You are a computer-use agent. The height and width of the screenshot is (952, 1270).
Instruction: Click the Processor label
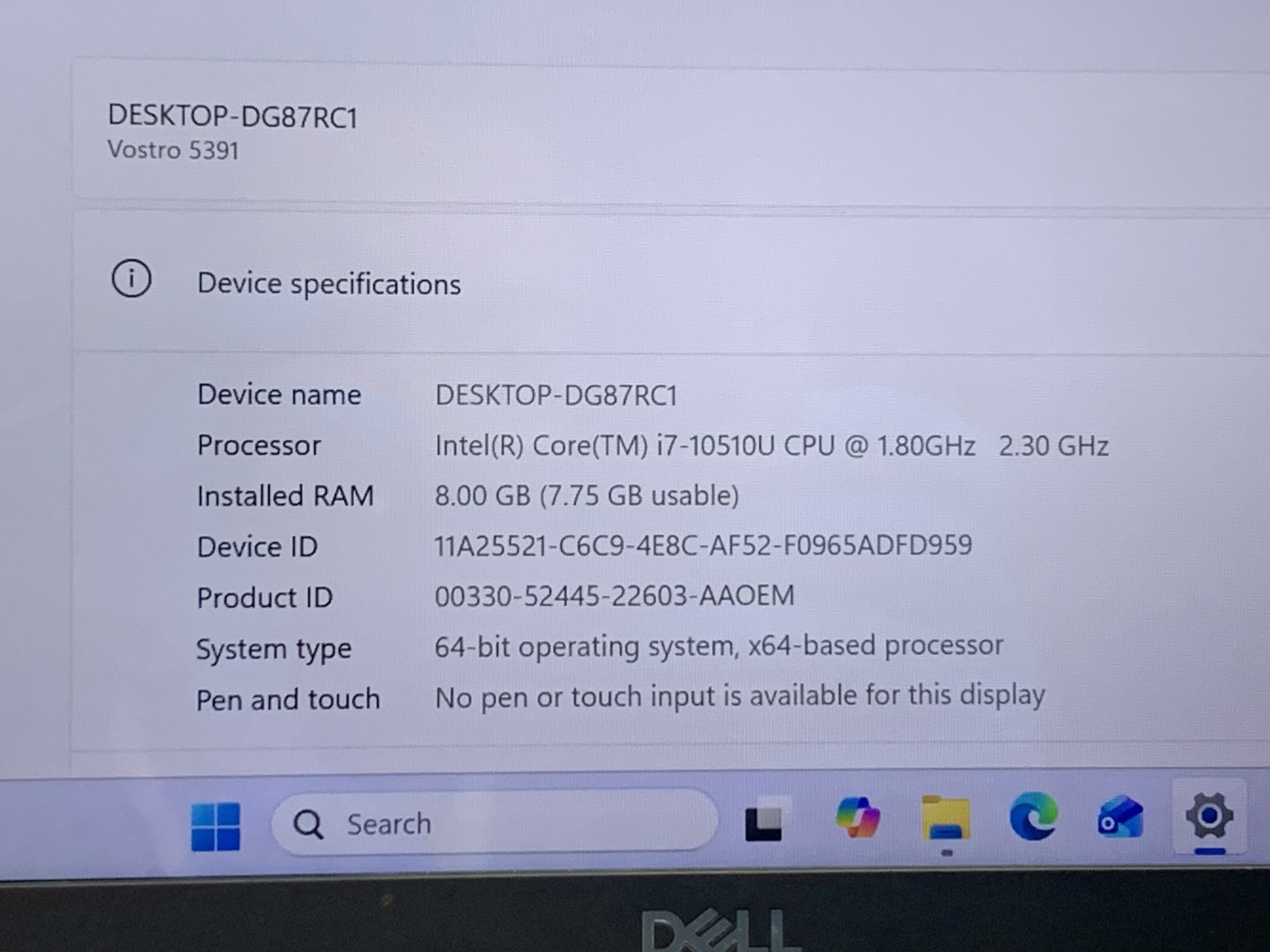coord(259,445)
